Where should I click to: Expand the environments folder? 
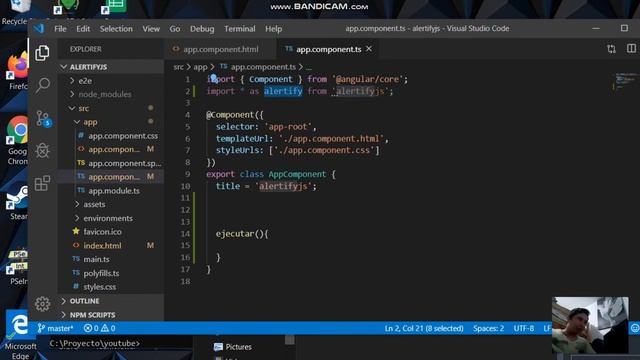(x=111, y=218)
